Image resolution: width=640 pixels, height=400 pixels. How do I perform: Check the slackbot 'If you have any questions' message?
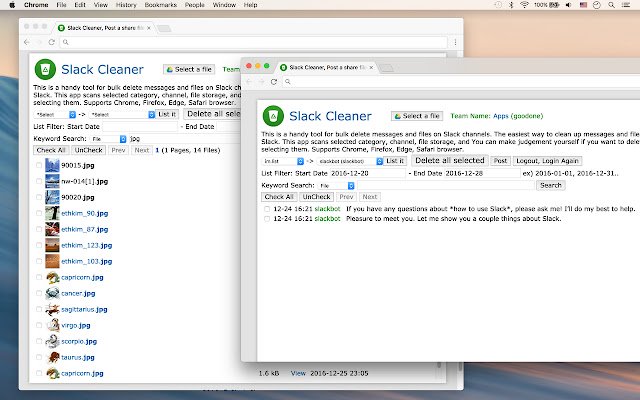coord(267,209)
